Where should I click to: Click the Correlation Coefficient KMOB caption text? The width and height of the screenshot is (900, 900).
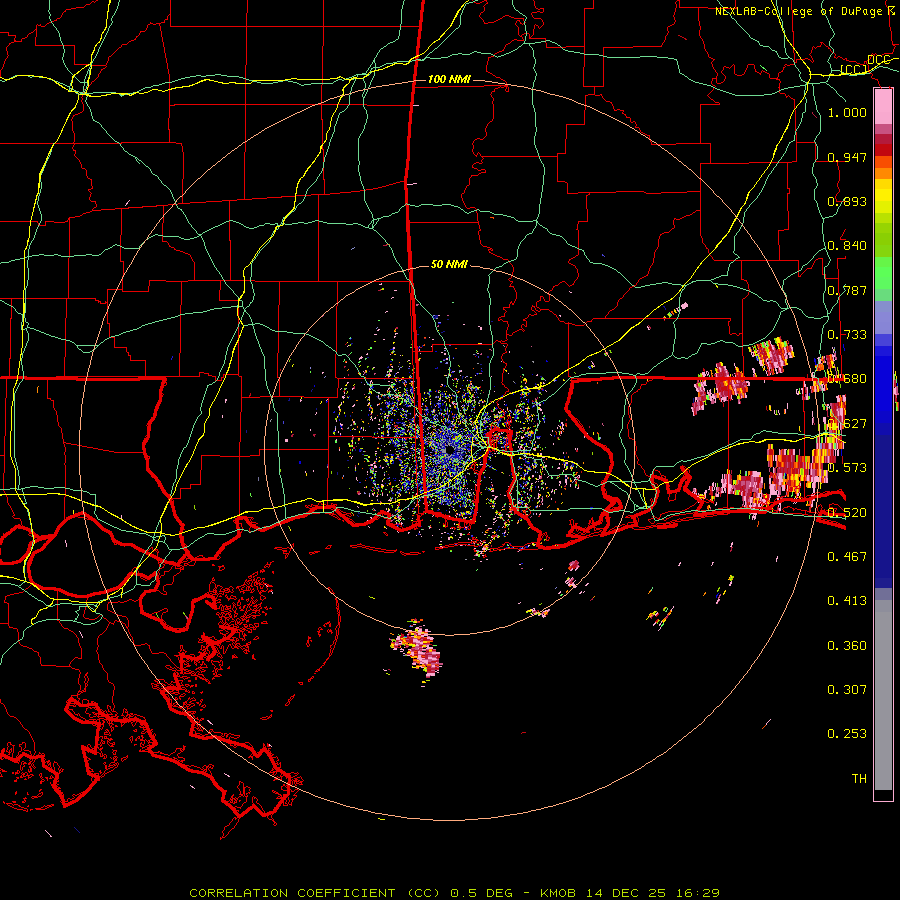pos(455,893)
